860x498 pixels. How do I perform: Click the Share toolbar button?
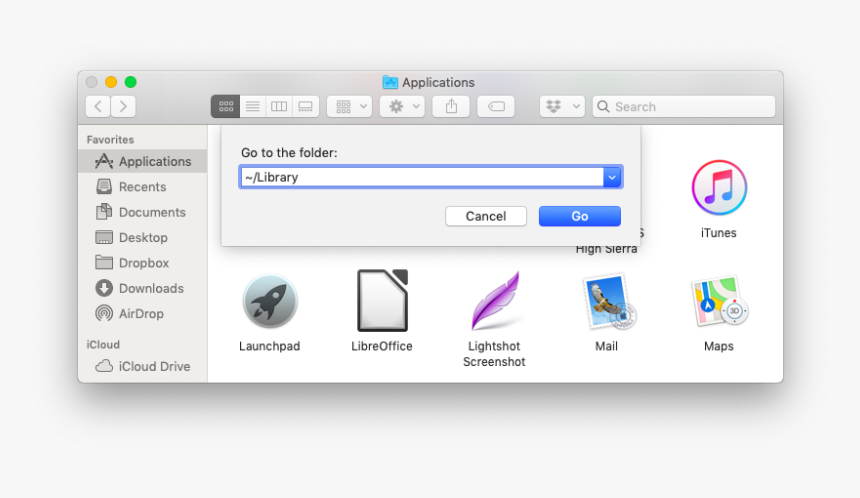click(451, 106)
